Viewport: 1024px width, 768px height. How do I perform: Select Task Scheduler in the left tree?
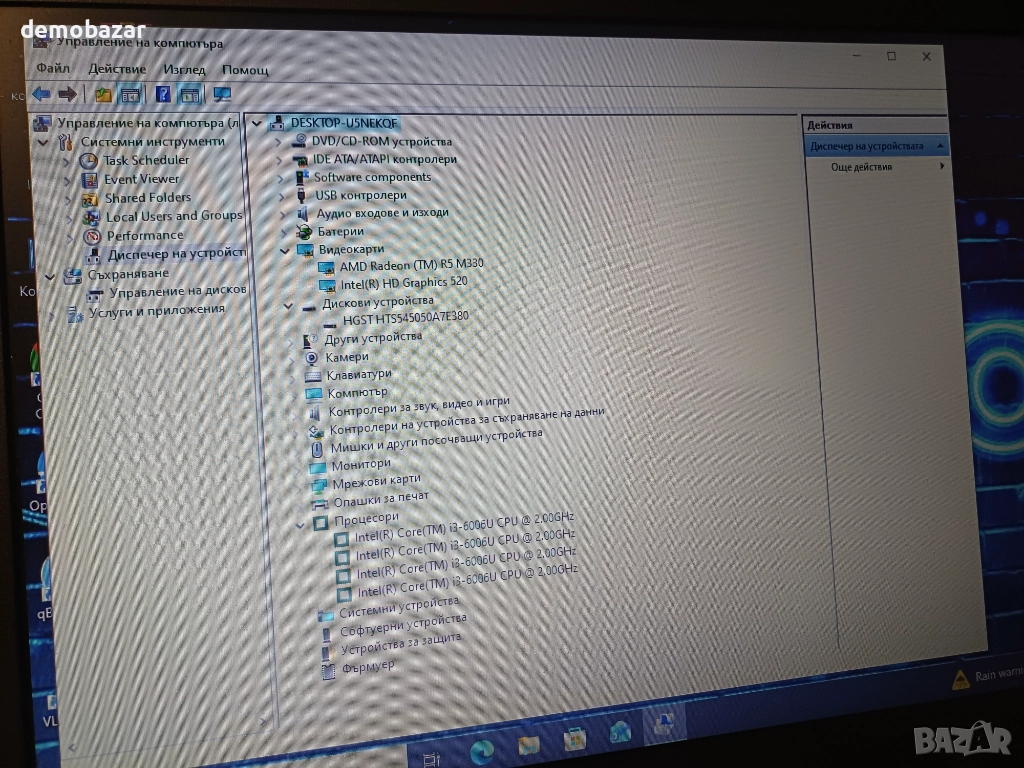(x=146, y=160)
